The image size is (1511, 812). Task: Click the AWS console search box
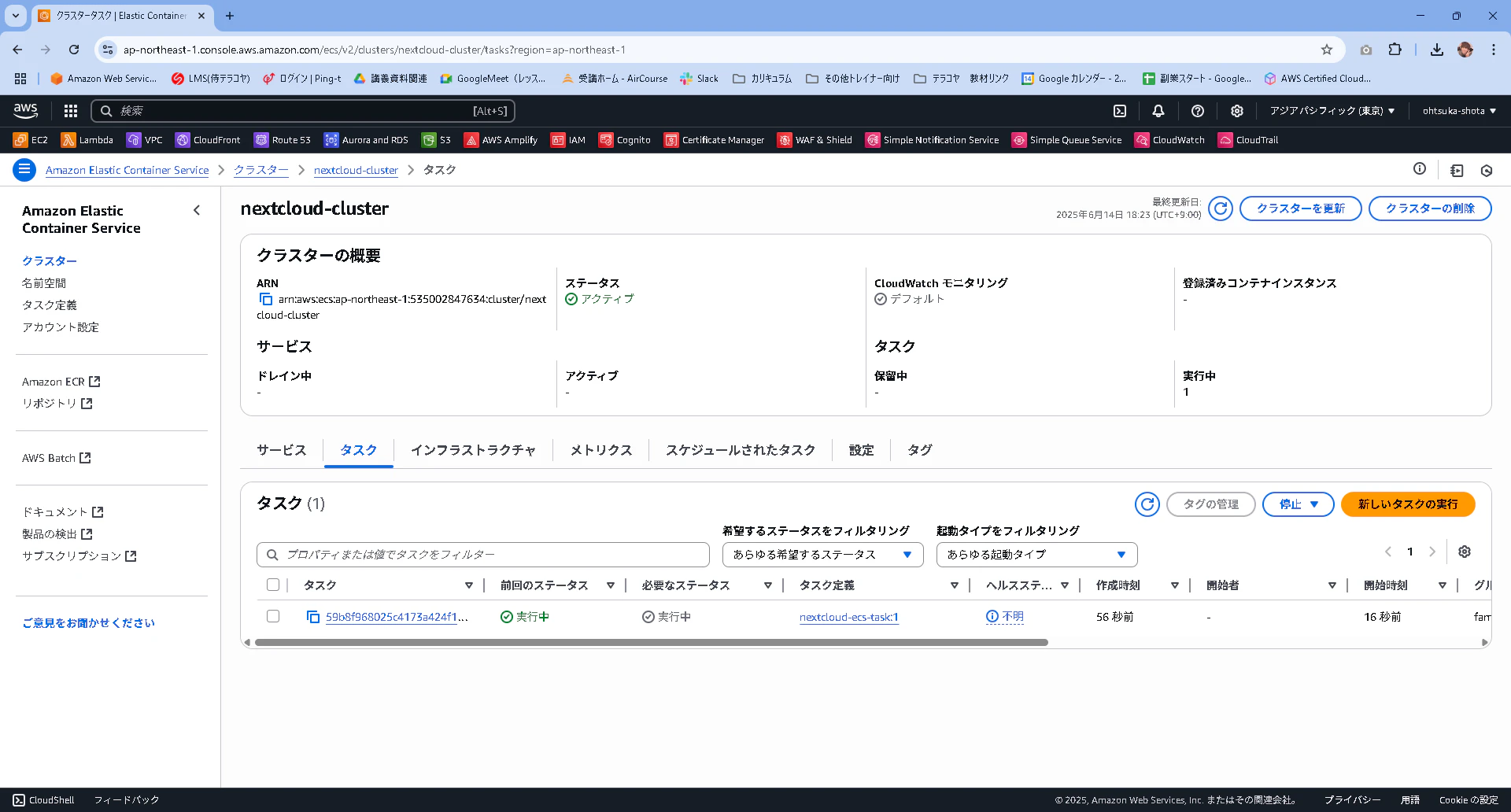pos(303,111)
